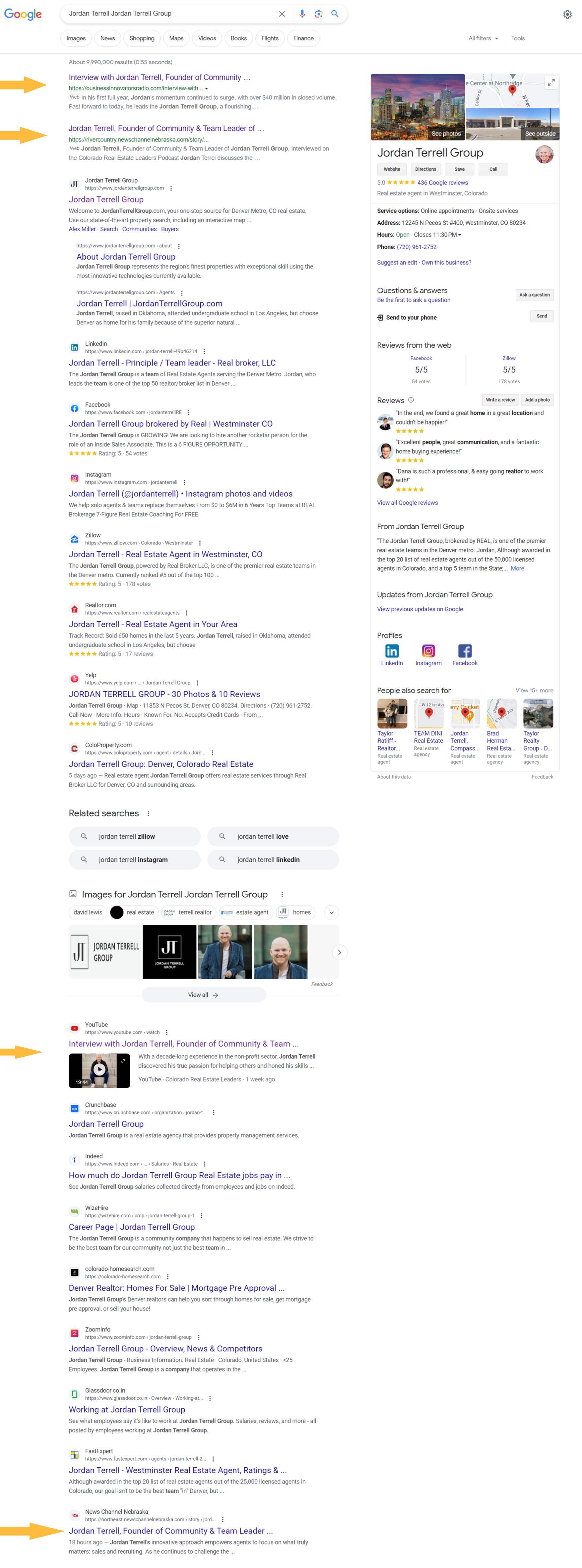Open more options for the Crunchbase result
The width and height of the screenshot is (582, 1568).
tap(213, 1113)
